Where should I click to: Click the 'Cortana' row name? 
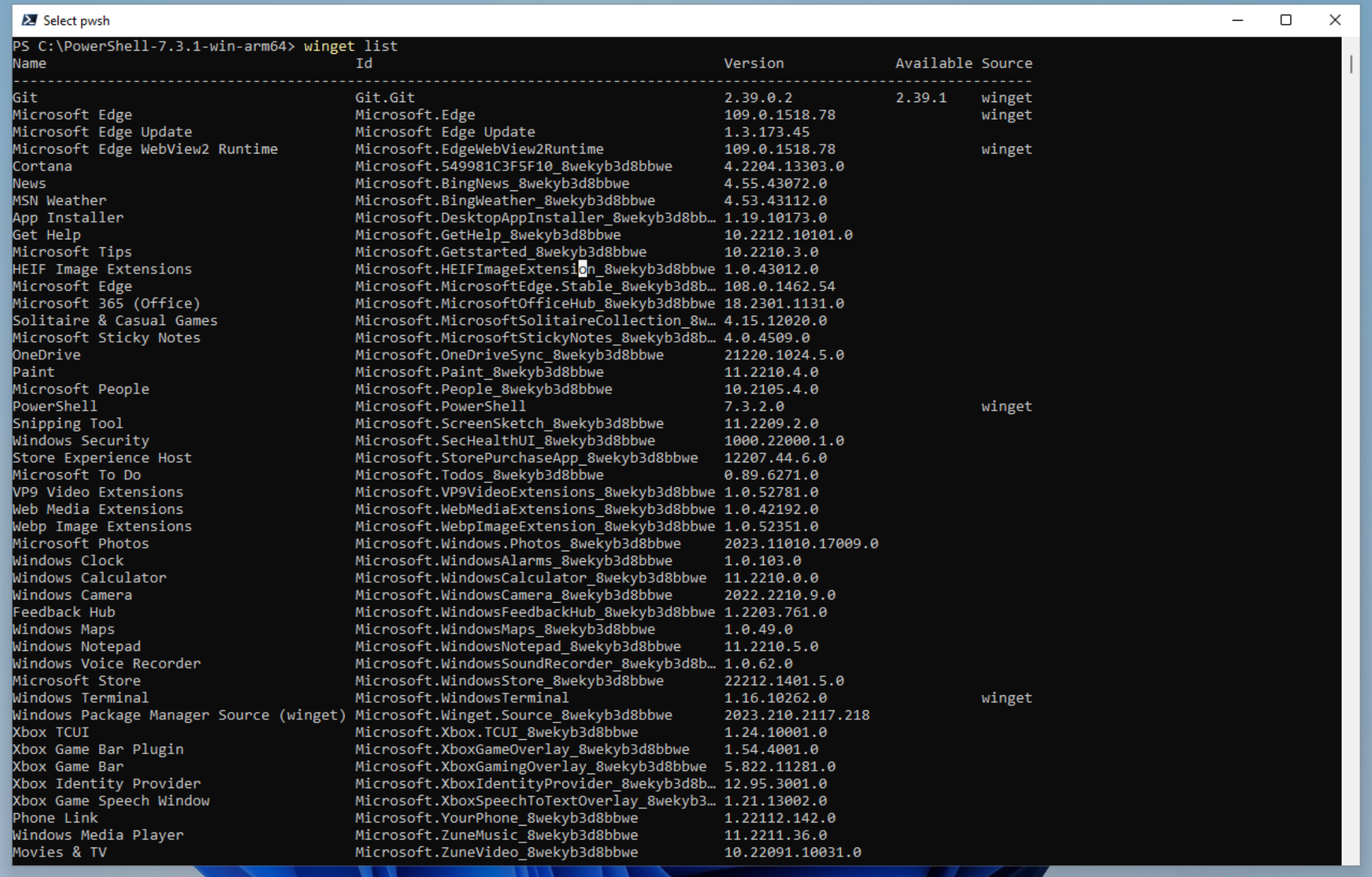[42, 166]
